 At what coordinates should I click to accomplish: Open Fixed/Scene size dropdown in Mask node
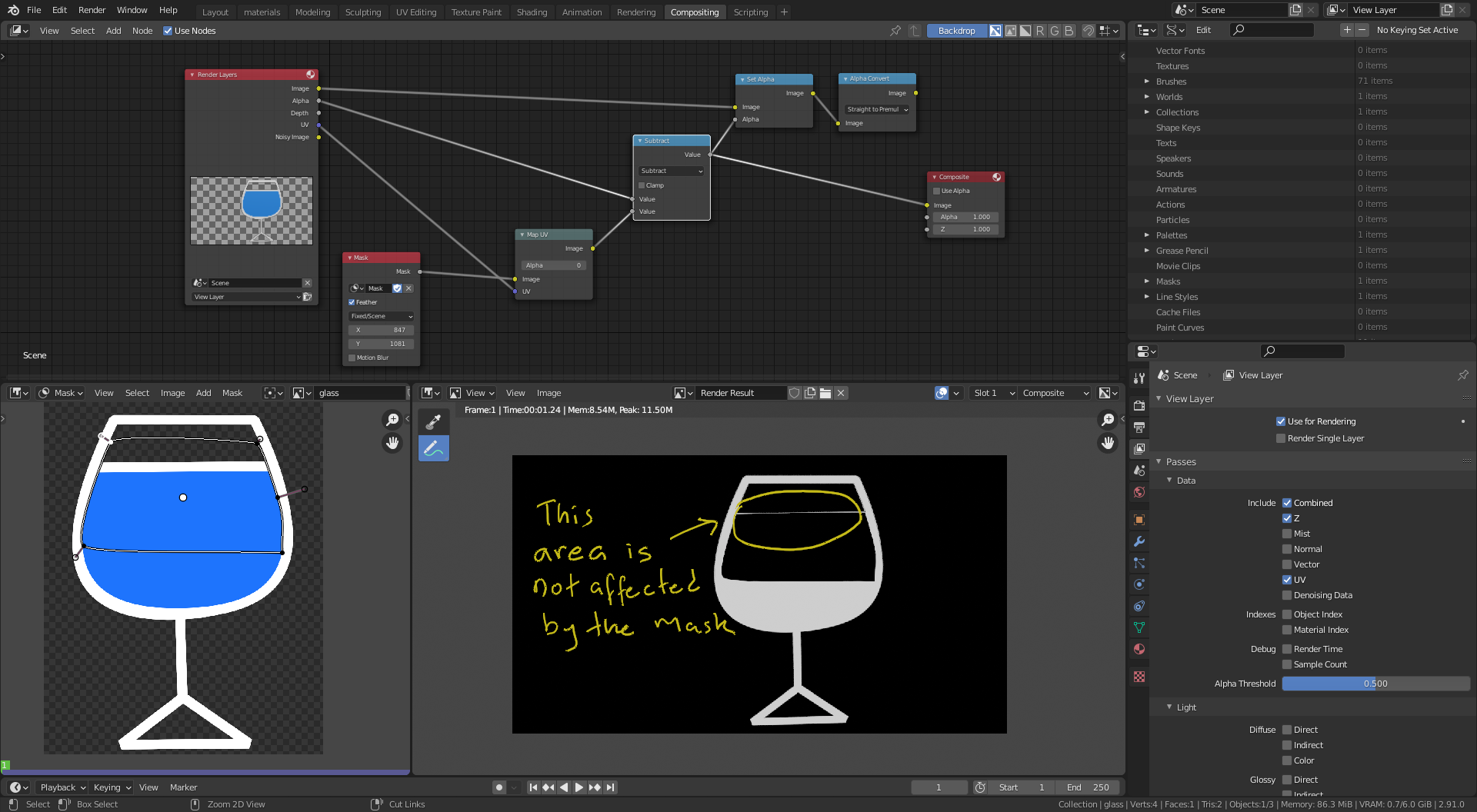[x=382, y=316]
